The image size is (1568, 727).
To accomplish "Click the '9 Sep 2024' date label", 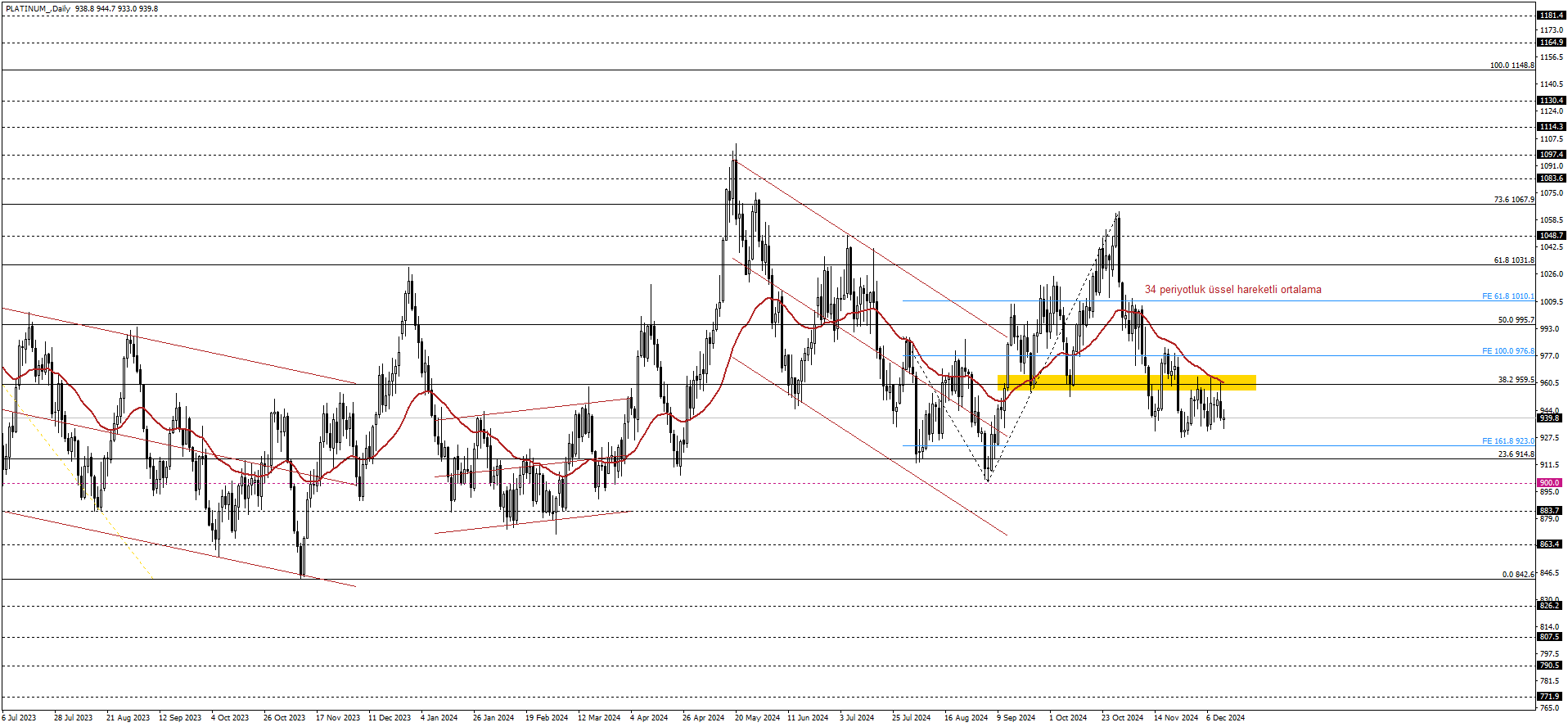I will tap(1016, 718).
